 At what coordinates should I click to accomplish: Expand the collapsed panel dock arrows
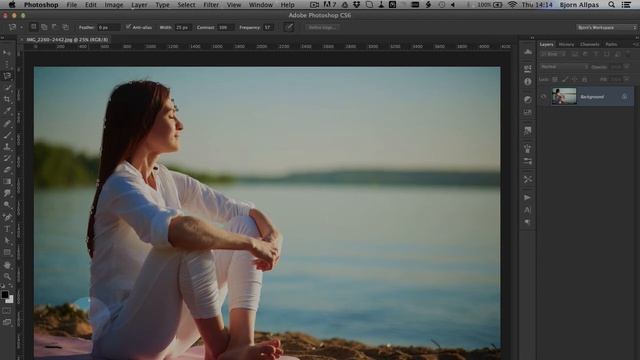click(532, 38)
